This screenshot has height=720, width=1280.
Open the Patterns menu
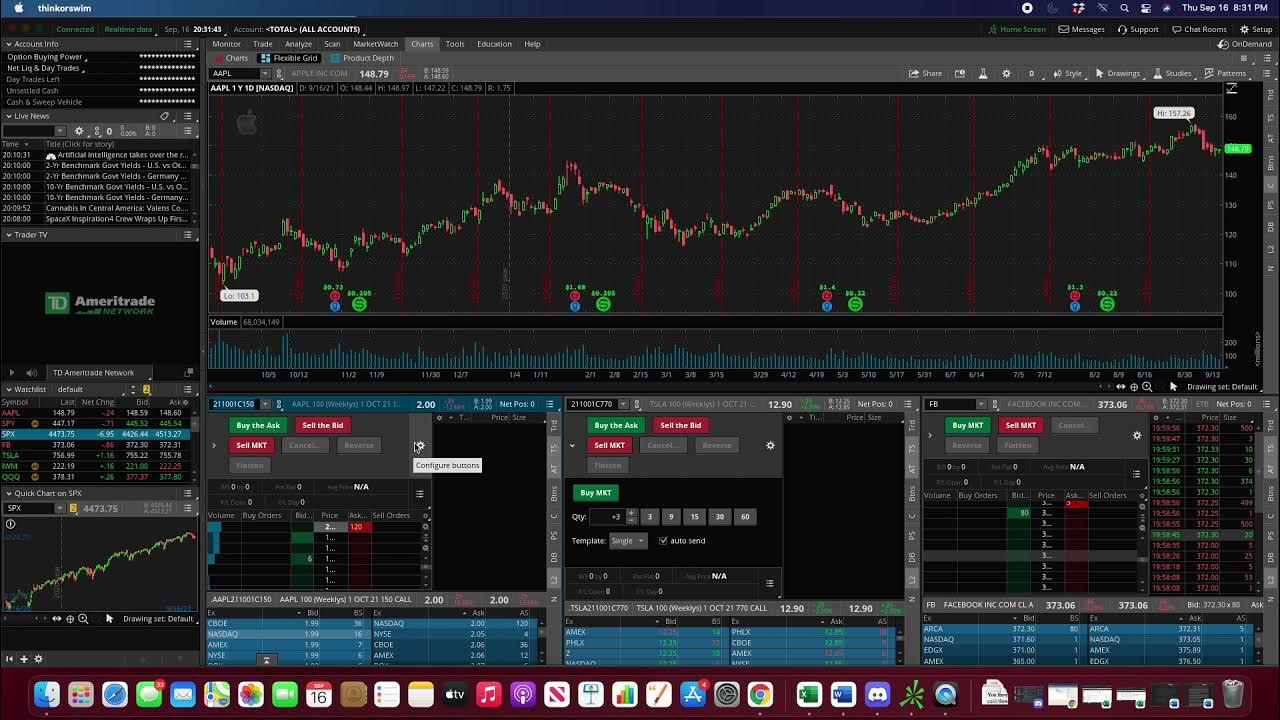pyautogui.click(x=1225, y=73)
